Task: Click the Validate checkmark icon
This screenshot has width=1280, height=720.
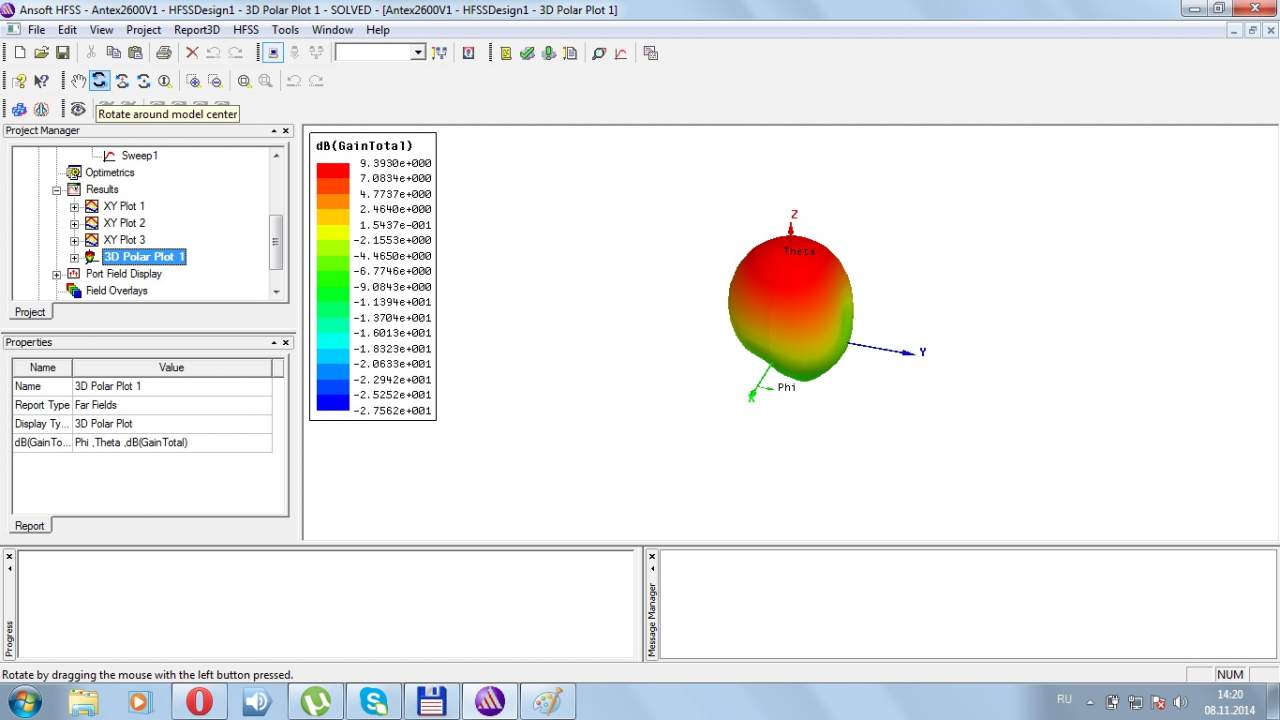Action: point(527,53)
